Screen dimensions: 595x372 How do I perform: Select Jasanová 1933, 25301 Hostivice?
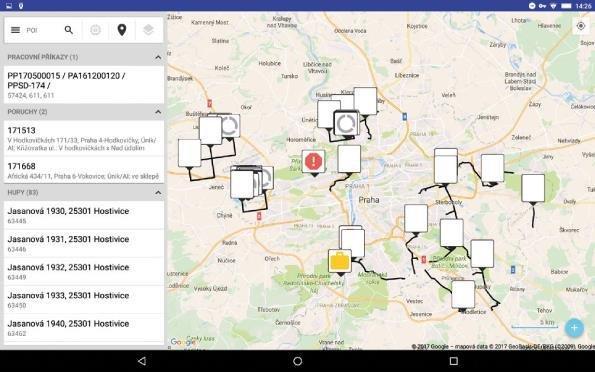(84, 300)
